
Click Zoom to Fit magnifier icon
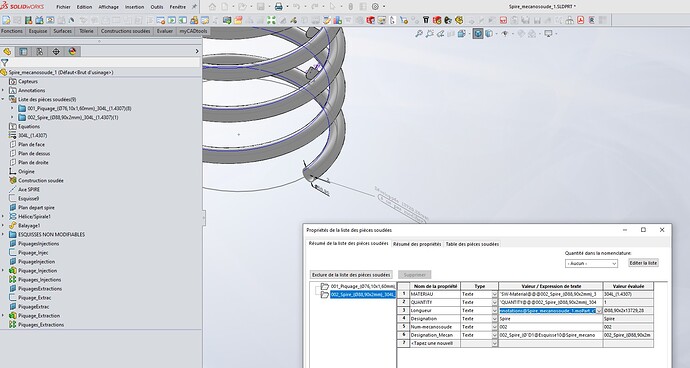click(x=419, y=33)
